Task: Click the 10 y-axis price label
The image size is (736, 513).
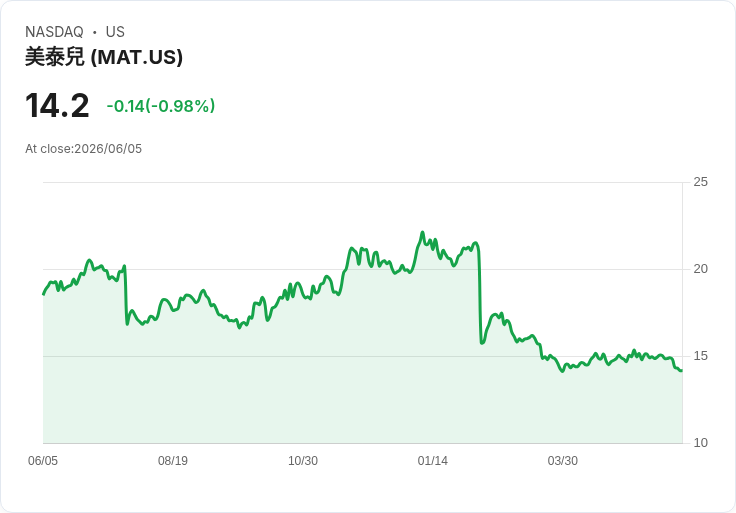Action: pos(700,443)
